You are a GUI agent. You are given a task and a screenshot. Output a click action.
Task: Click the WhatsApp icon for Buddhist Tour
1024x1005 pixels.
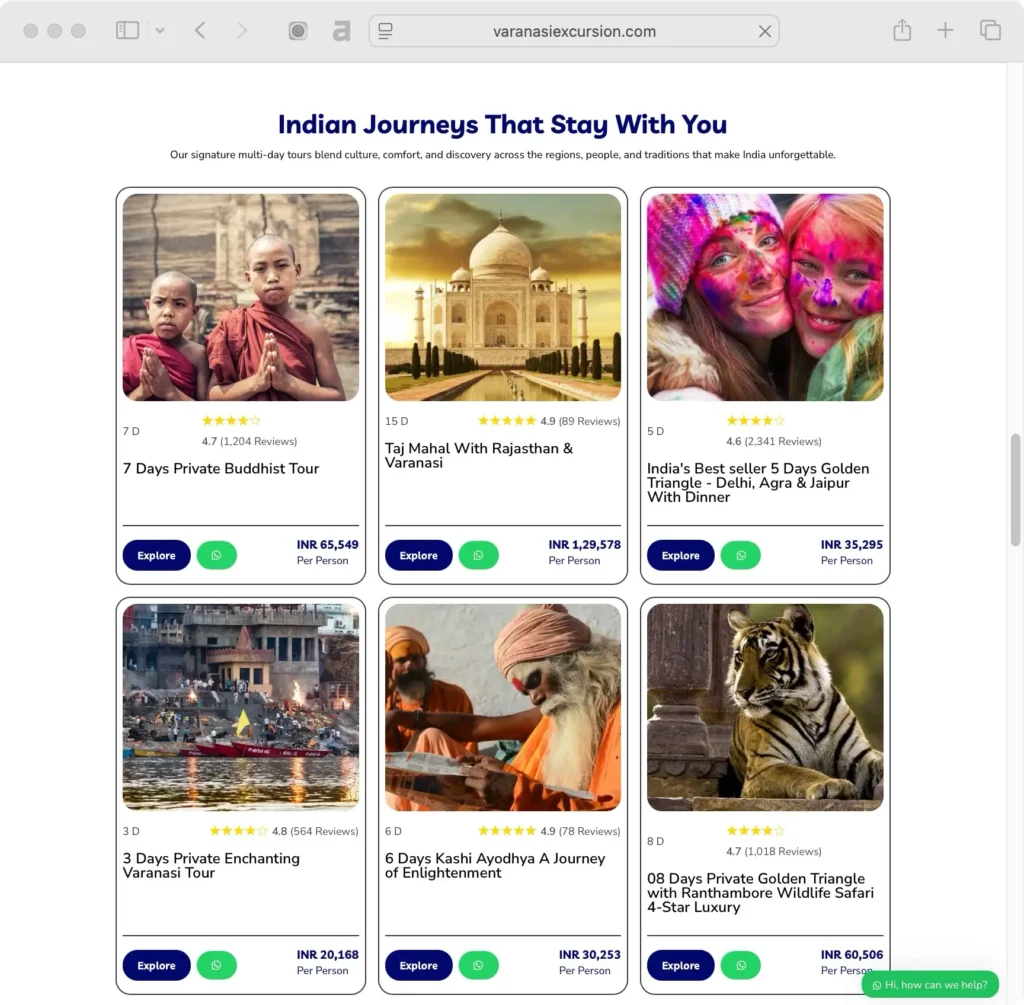[x=216, y=555]
